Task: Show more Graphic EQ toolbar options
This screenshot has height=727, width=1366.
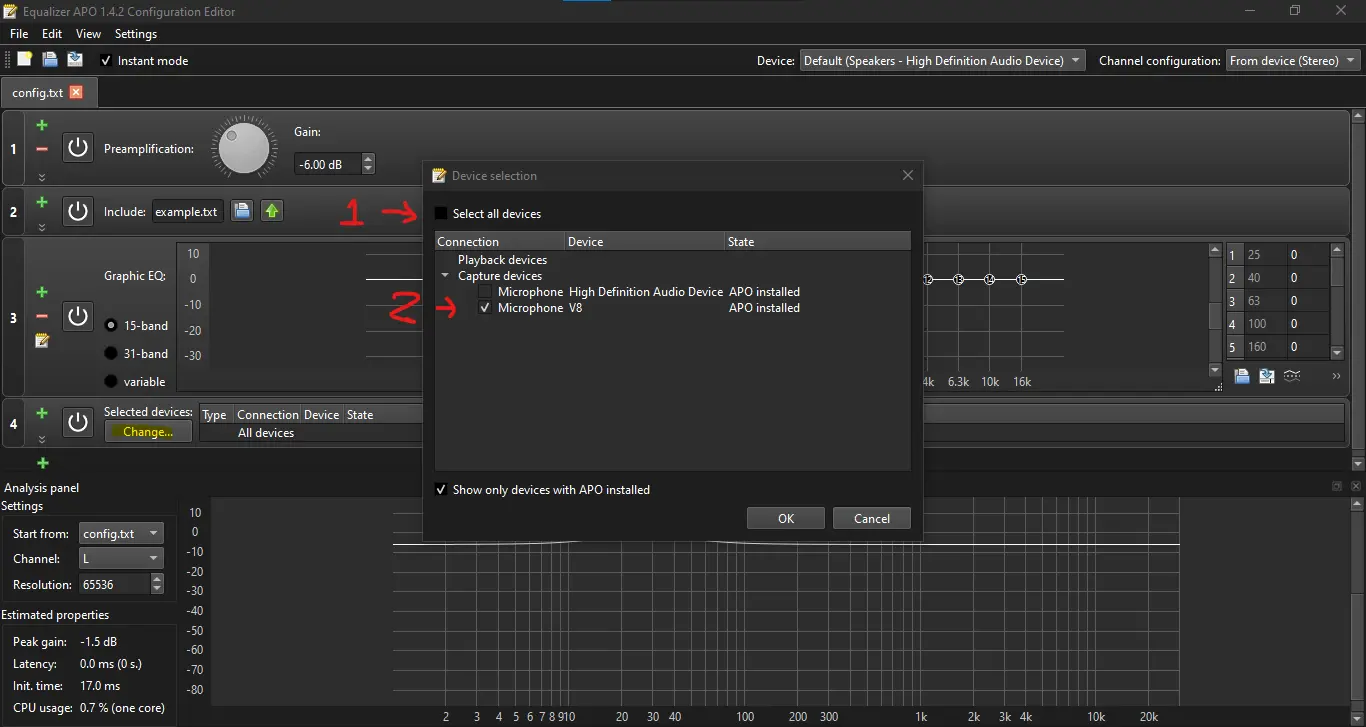Action: (x=1336, y=376)
